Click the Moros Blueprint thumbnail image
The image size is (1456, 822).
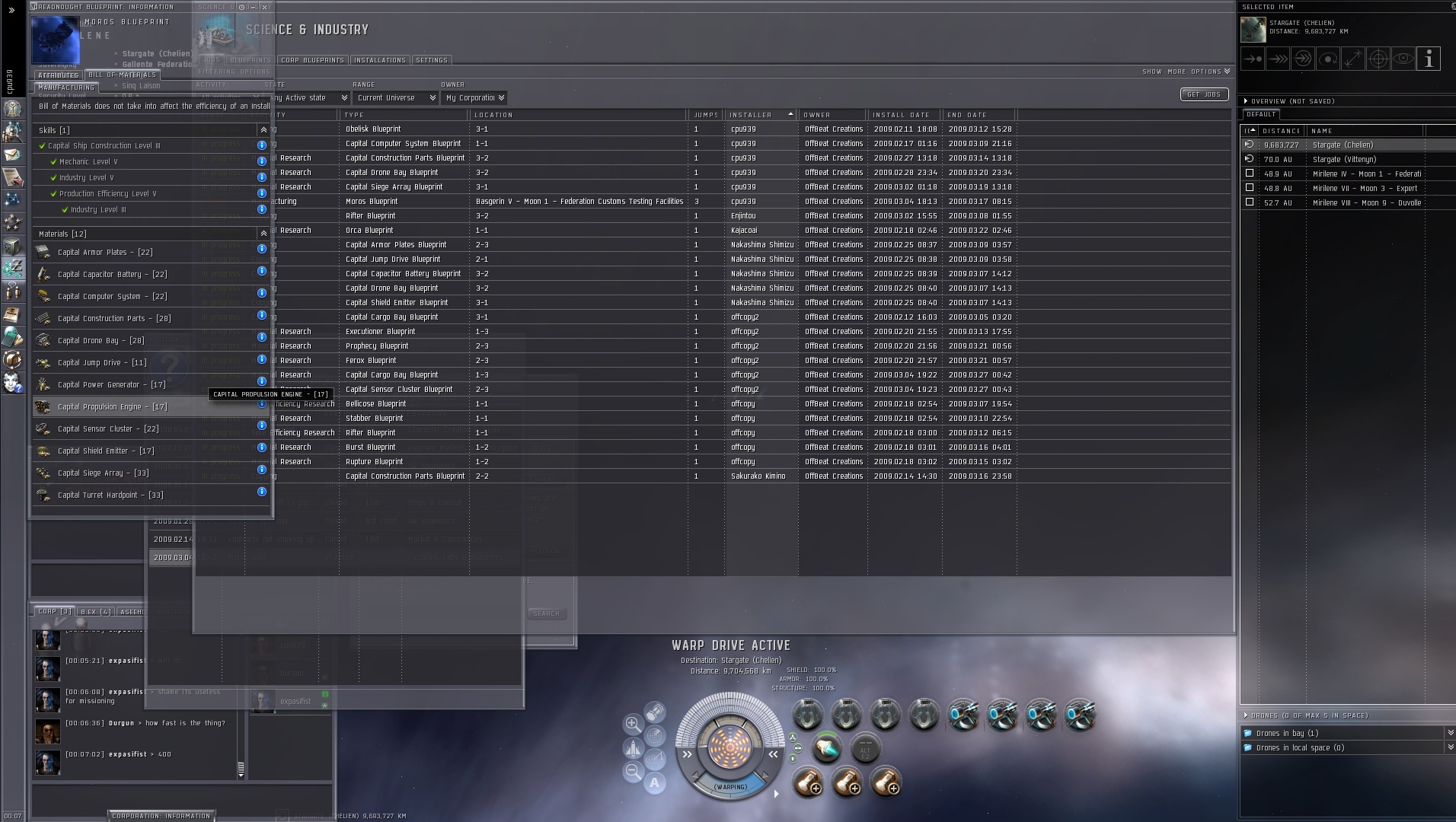pos(56,40)
